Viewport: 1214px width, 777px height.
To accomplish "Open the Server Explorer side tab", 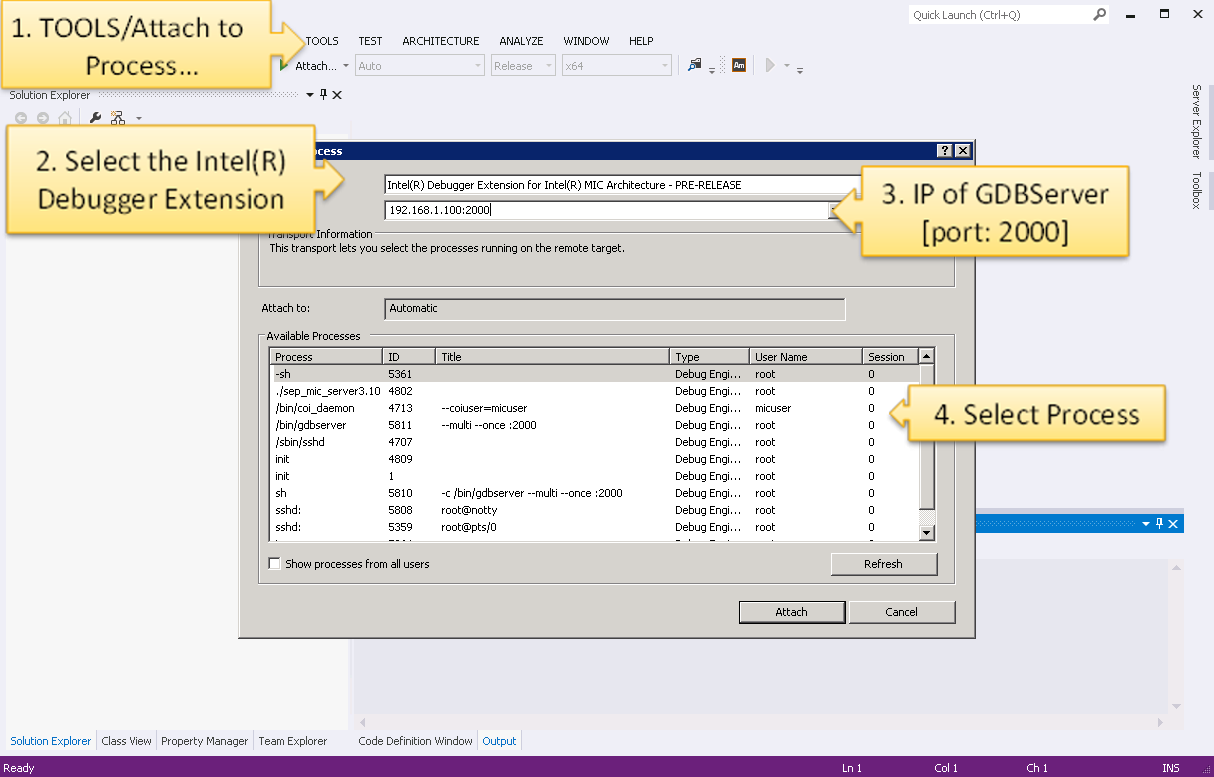I will point(1196,121).
